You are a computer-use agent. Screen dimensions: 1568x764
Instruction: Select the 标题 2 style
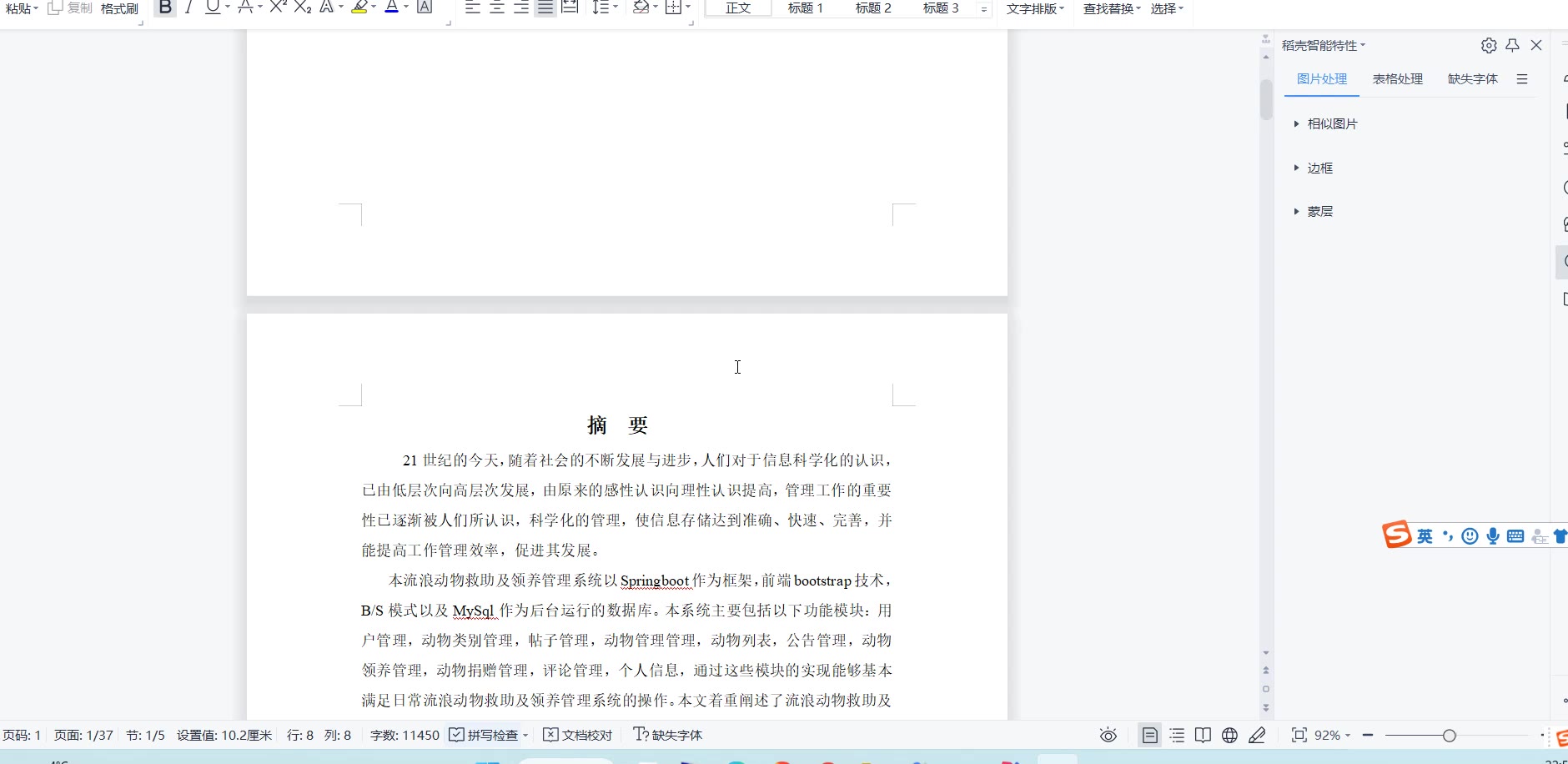tap(873, 8)
